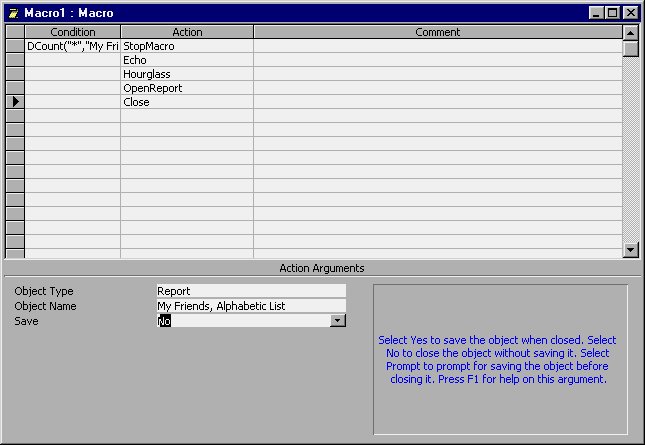645x445 pixels.
Task: Open the Save argument dropdown arrow
Action: tap(338, 321)
